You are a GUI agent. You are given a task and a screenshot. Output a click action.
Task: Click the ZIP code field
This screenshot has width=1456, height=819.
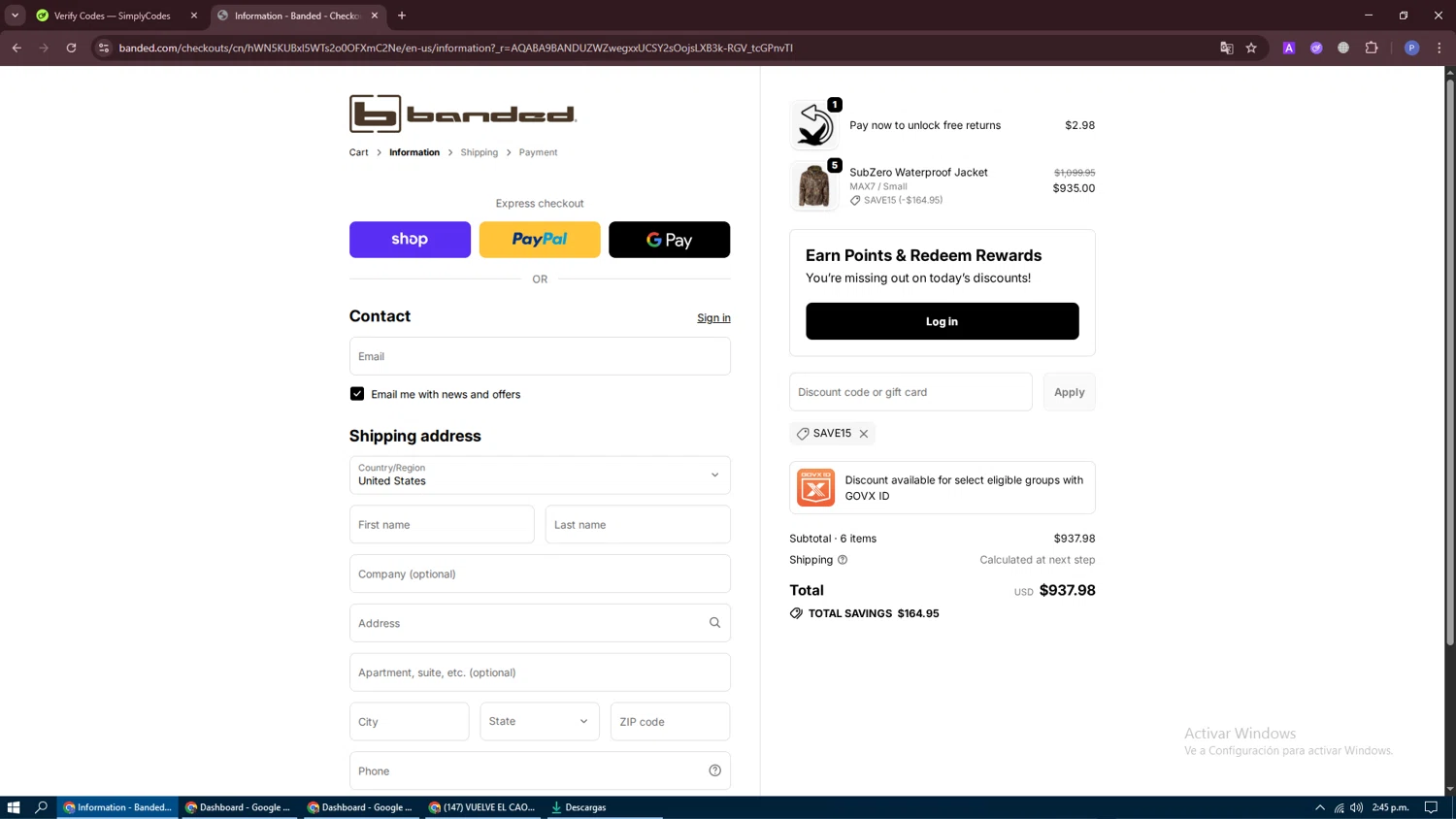click(x=670, y=722)
